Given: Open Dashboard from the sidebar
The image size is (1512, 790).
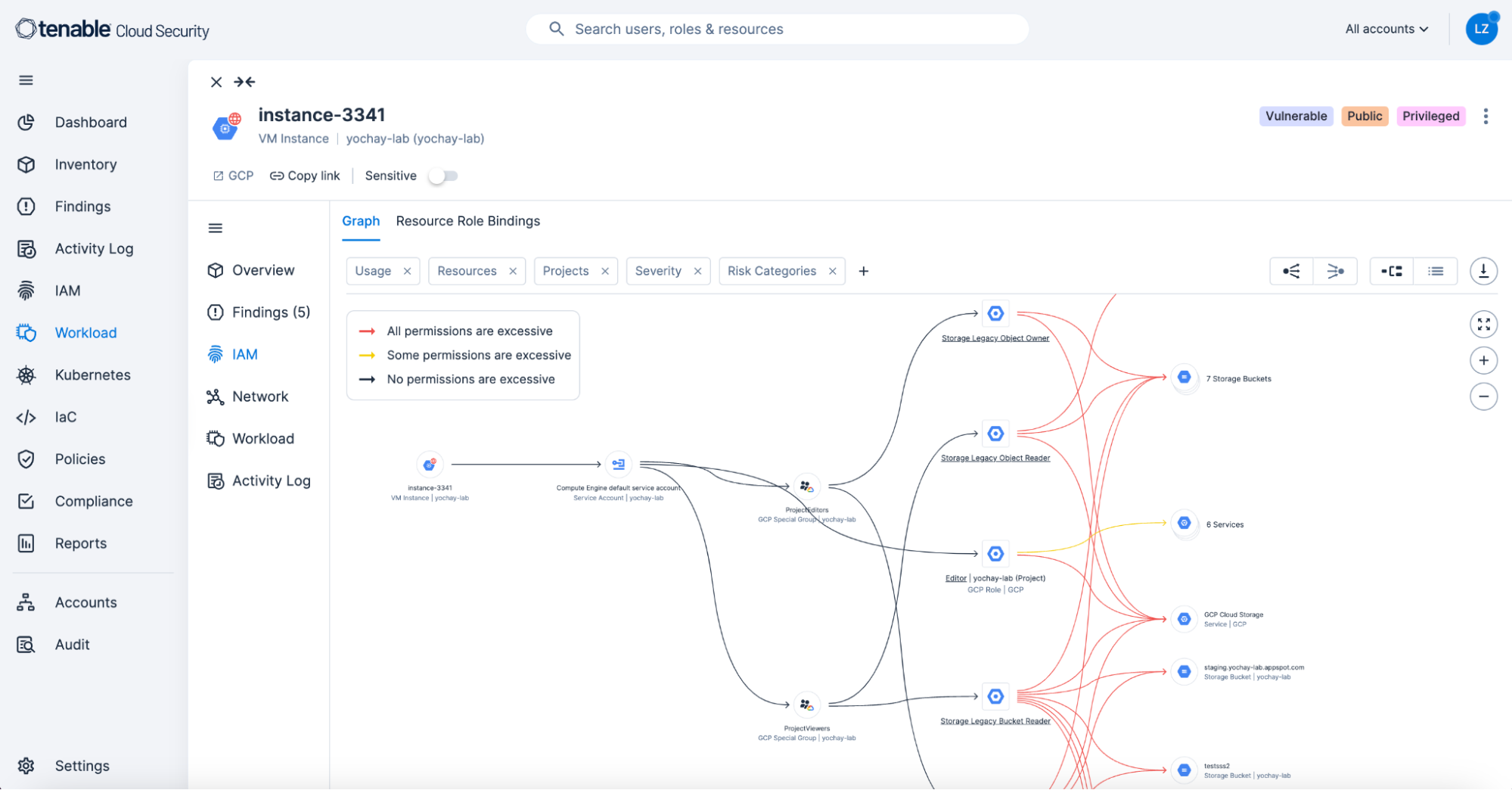Looking at the screenshot, I should (x=91, y=123).
